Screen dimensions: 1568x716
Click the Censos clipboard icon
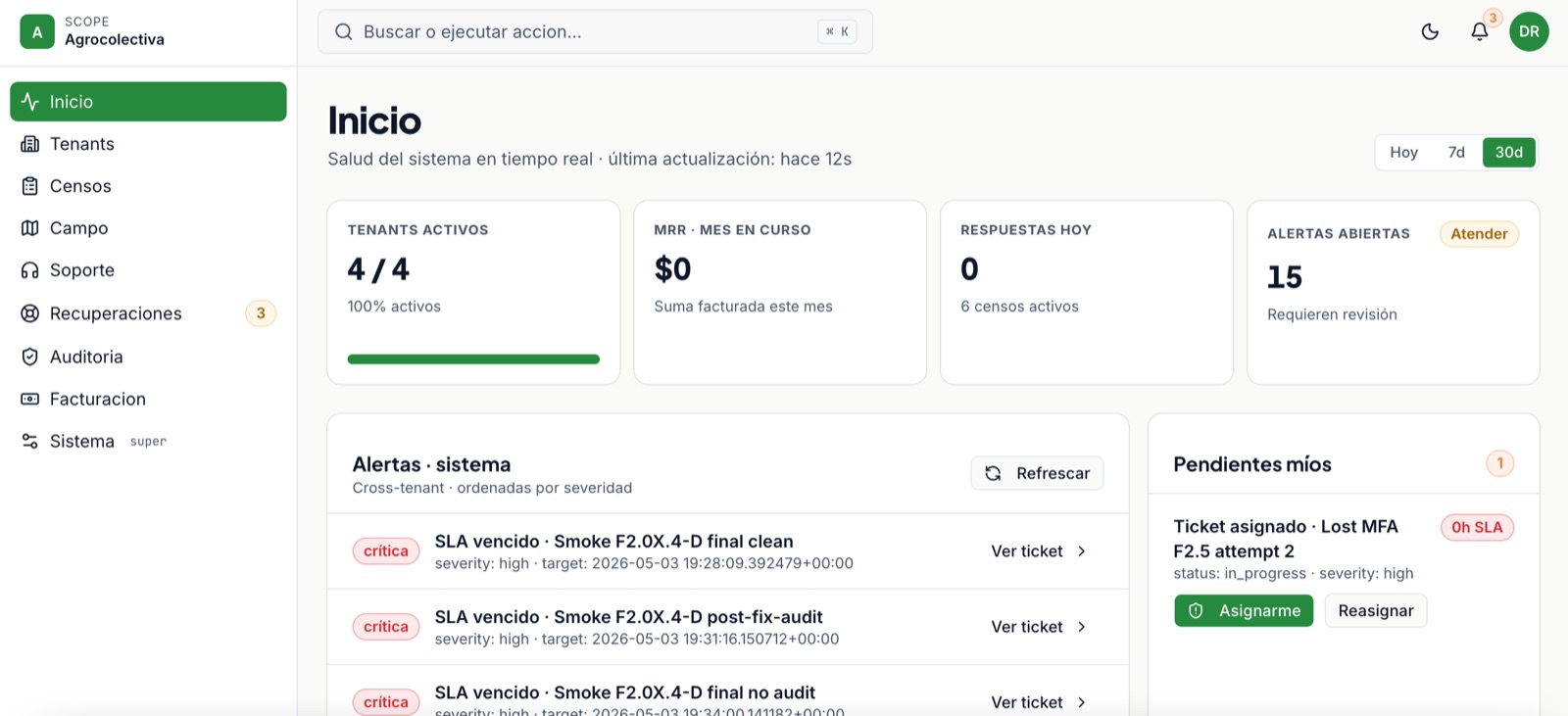[30, 186]
